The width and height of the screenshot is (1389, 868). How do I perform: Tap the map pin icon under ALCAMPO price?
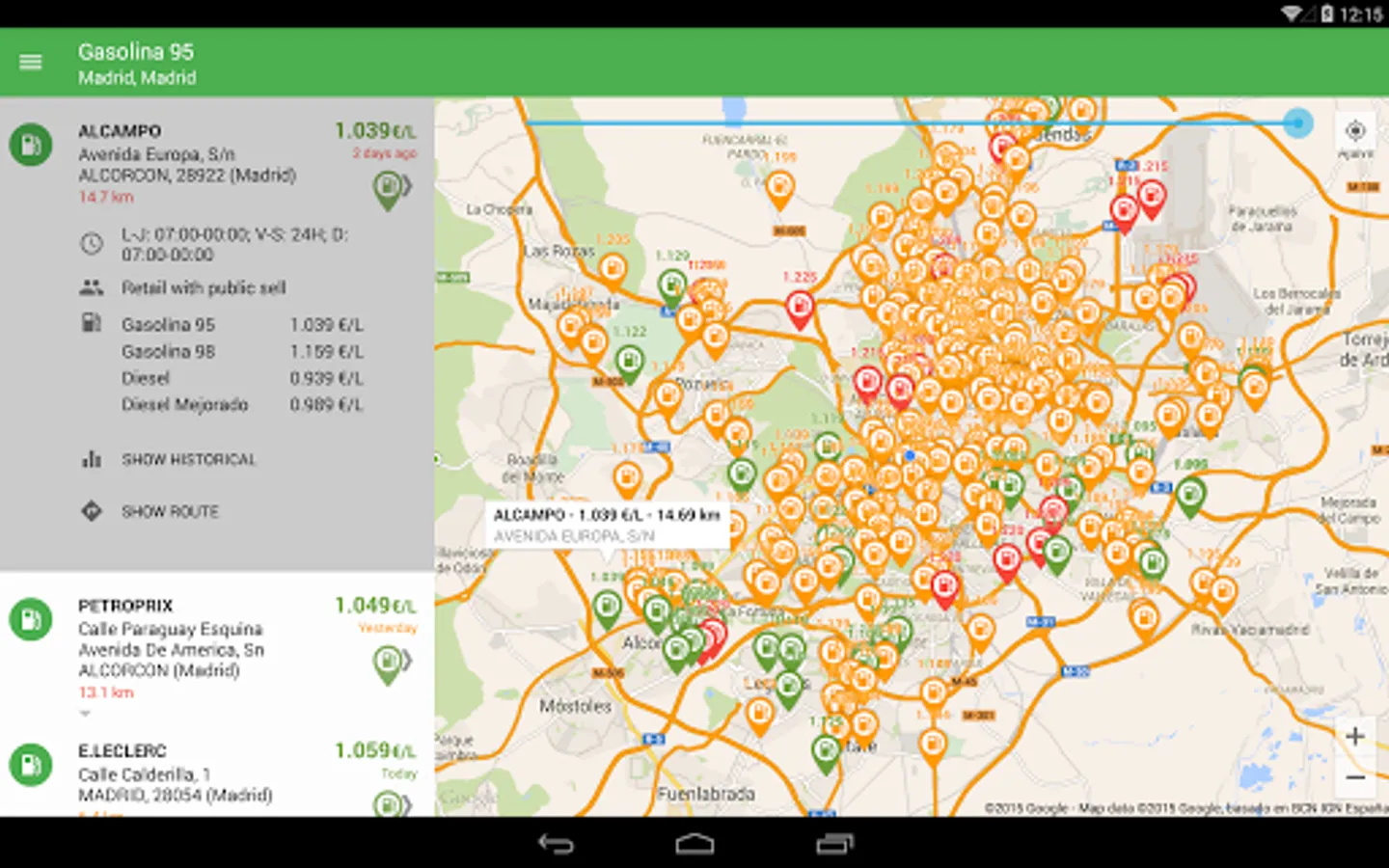tap(389, 189)
